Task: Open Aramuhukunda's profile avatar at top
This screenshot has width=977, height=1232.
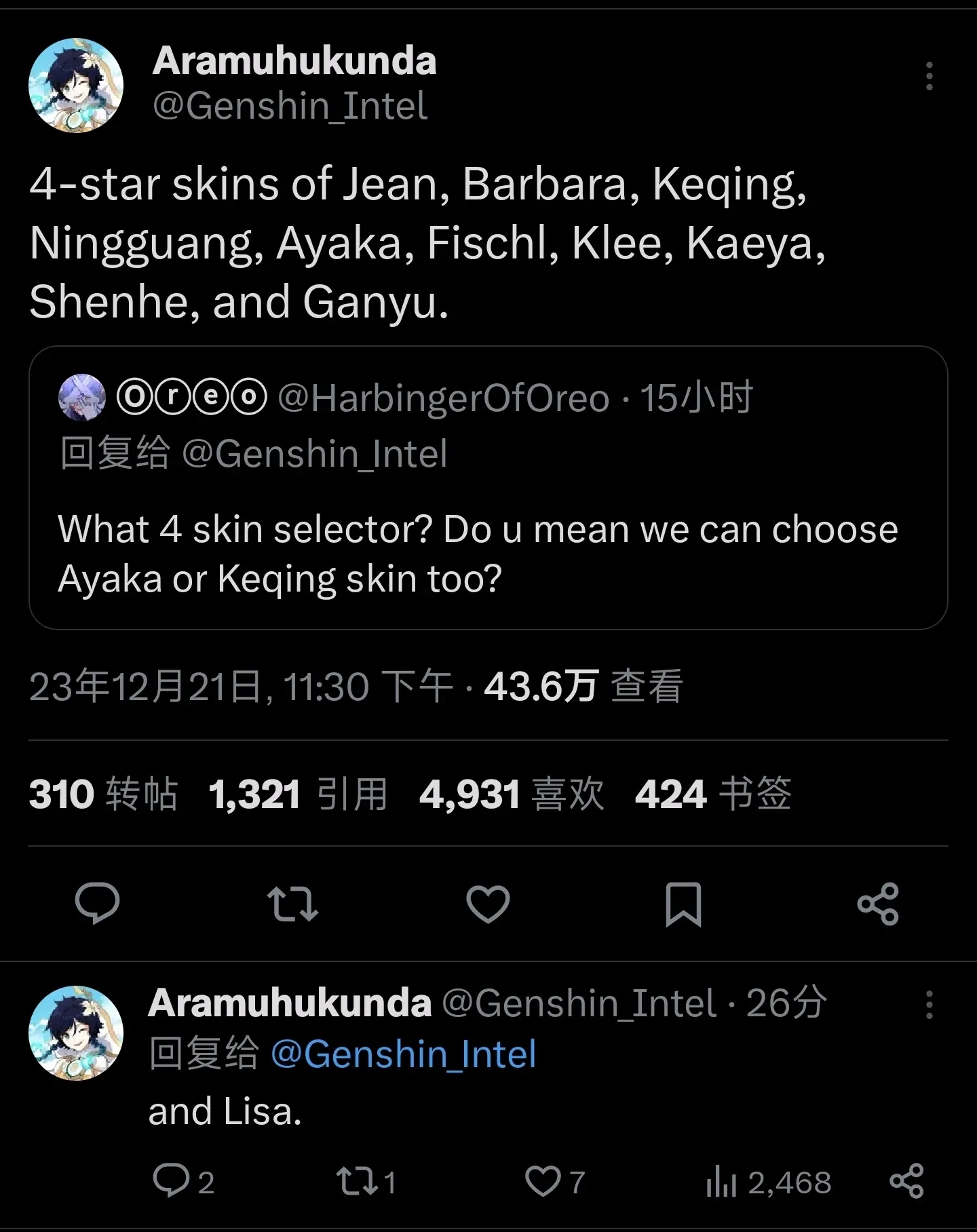Action: point(76,85)
